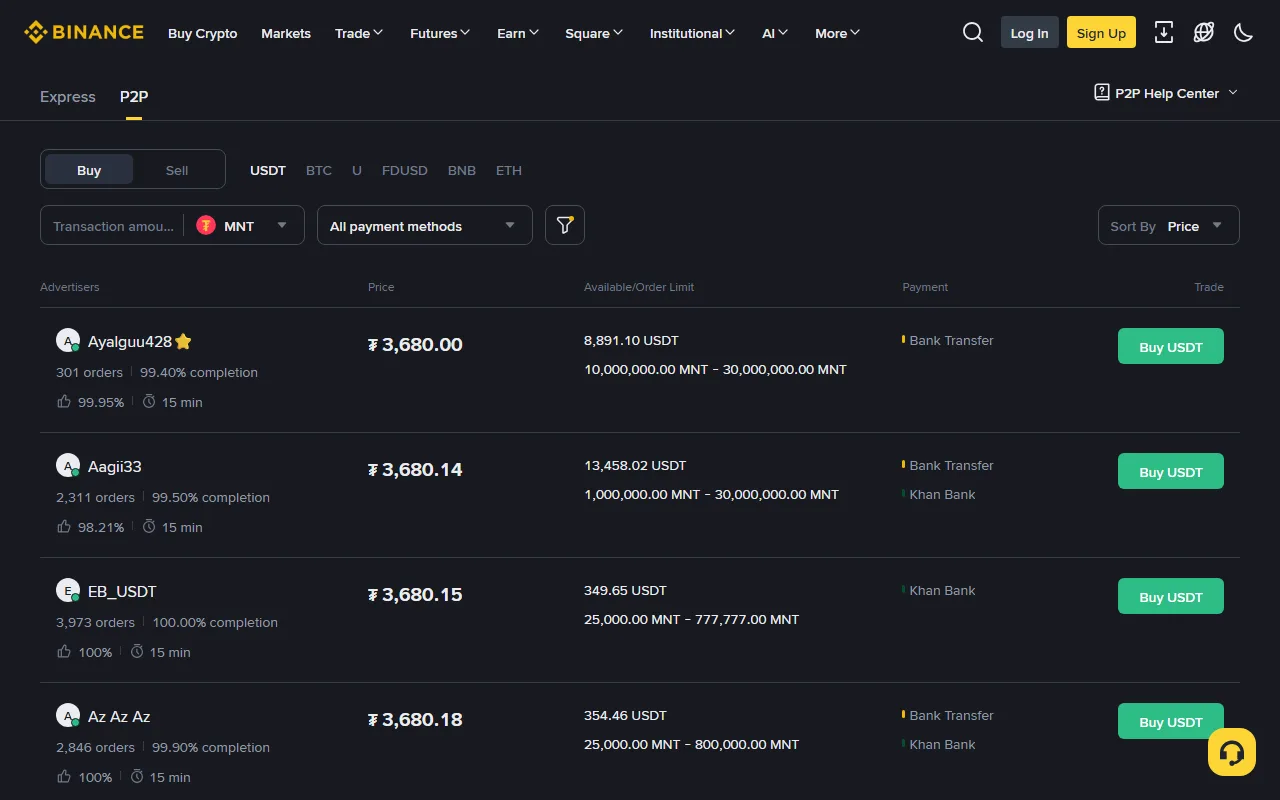Click the MNT currency coin icon

[x=206, y=225]
